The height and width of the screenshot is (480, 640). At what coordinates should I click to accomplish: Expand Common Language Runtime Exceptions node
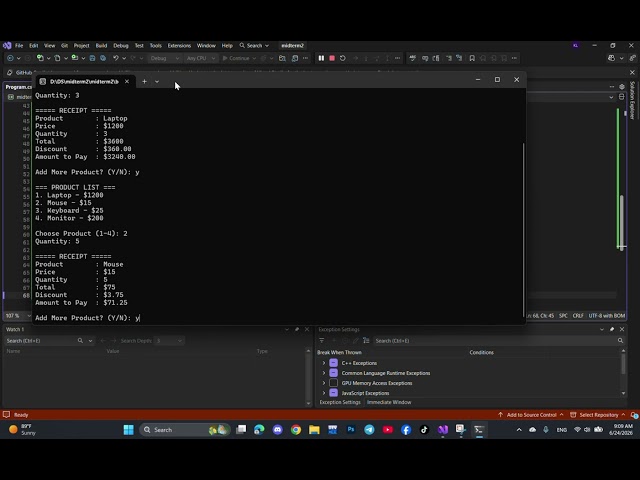(324, 373)
